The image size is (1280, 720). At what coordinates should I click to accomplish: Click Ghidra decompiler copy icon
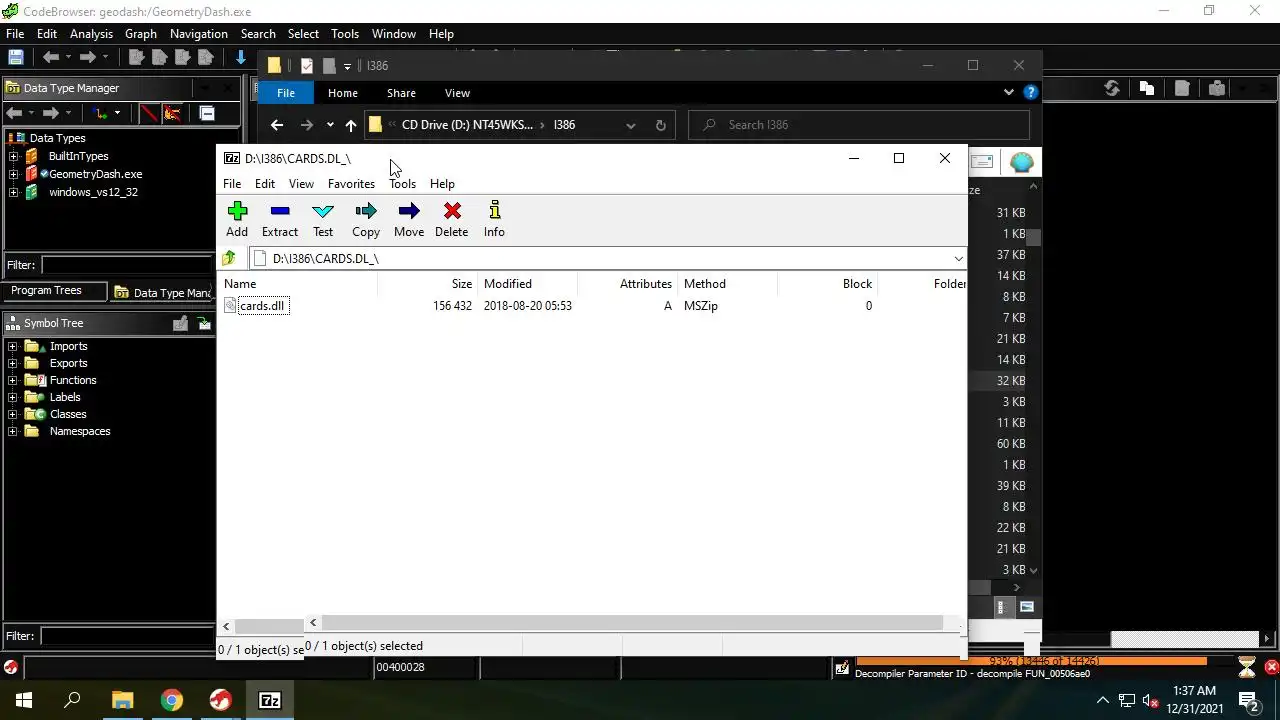click(1147, 88)
